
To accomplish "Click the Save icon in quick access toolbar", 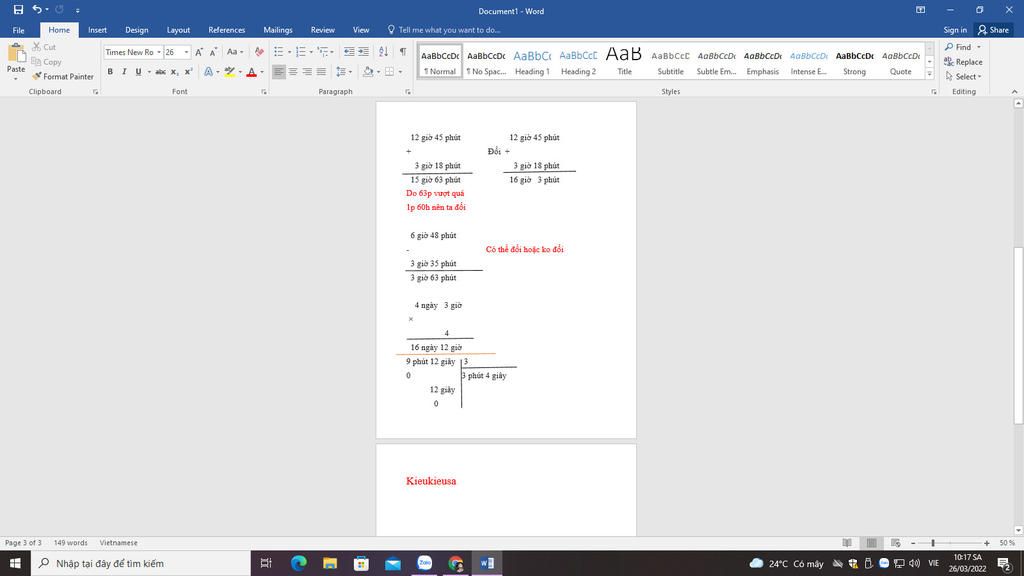I will (x=18, y=10).
